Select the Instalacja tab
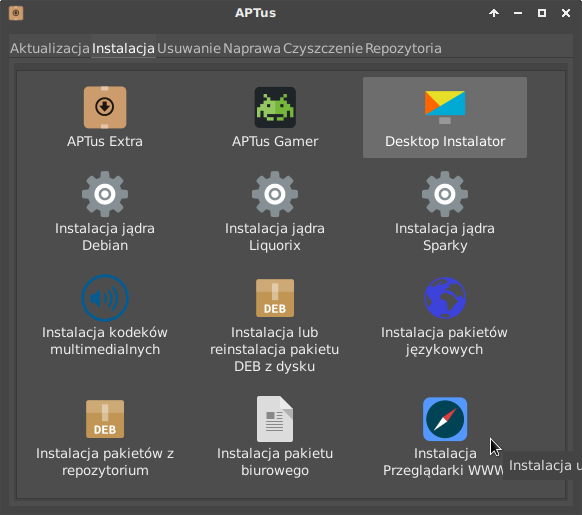This screenshot has width=582, height=515. pyautogui.click(x=123, y=48)
